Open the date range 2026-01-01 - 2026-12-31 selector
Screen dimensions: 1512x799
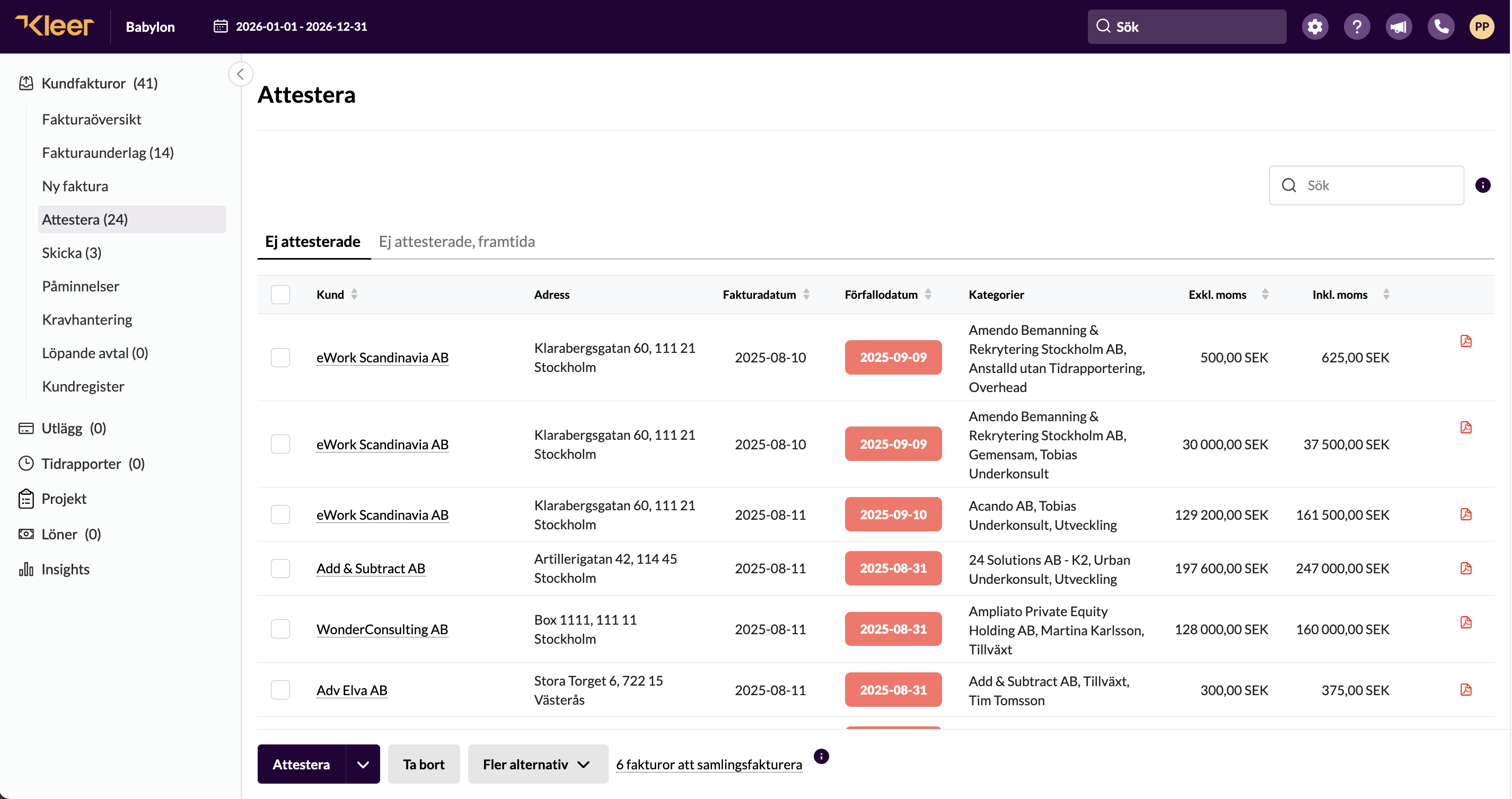point(290,26)
